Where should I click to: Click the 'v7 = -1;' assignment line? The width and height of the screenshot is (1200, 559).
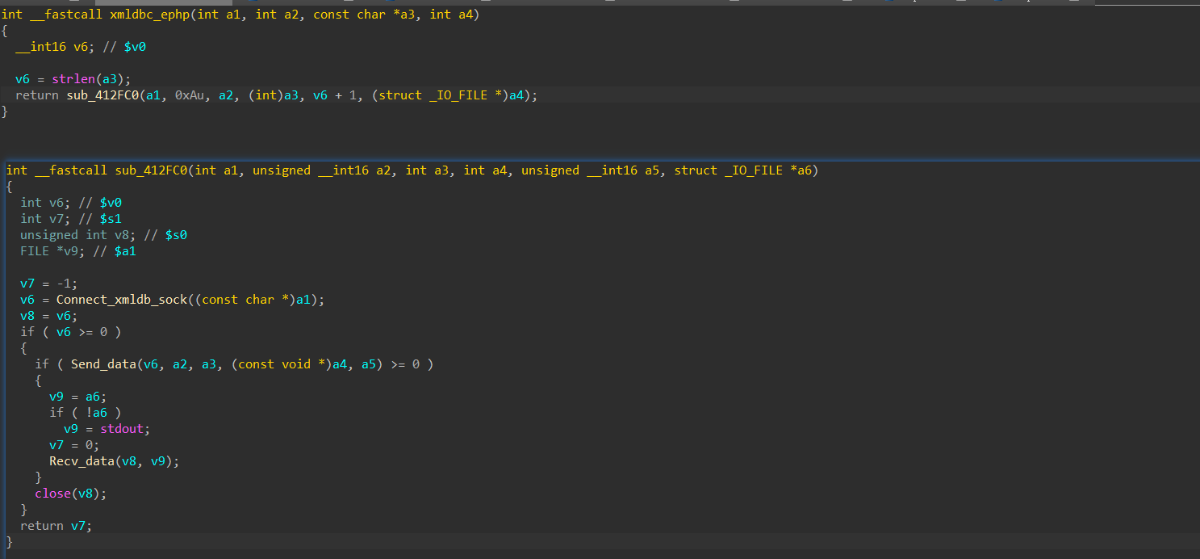point(49,283)
